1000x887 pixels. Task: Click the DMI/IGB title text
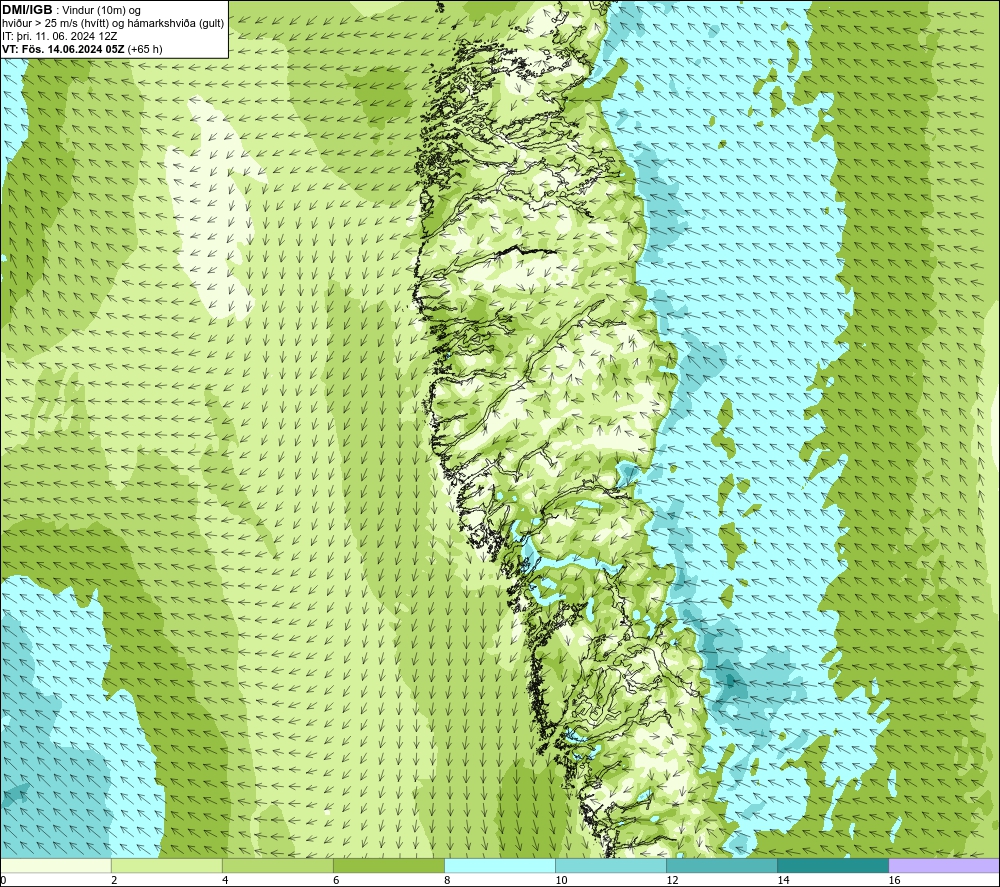[27, 10]
